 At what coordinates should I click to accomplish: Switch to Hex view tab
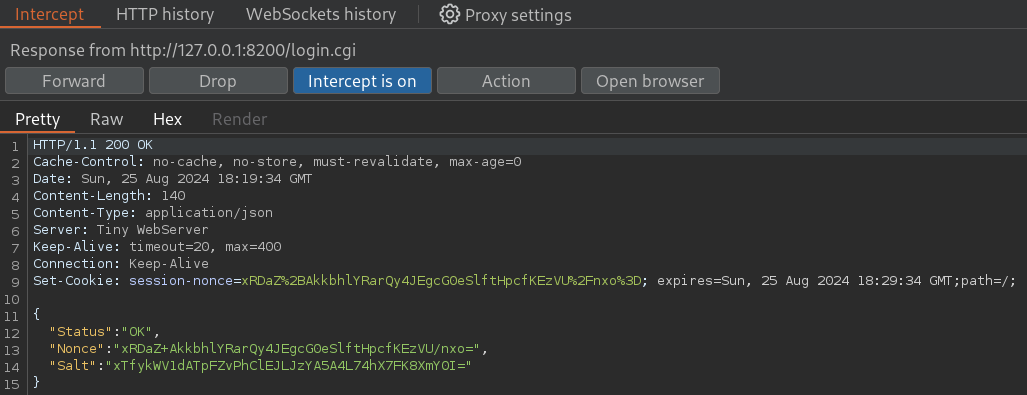pos(168,119)
